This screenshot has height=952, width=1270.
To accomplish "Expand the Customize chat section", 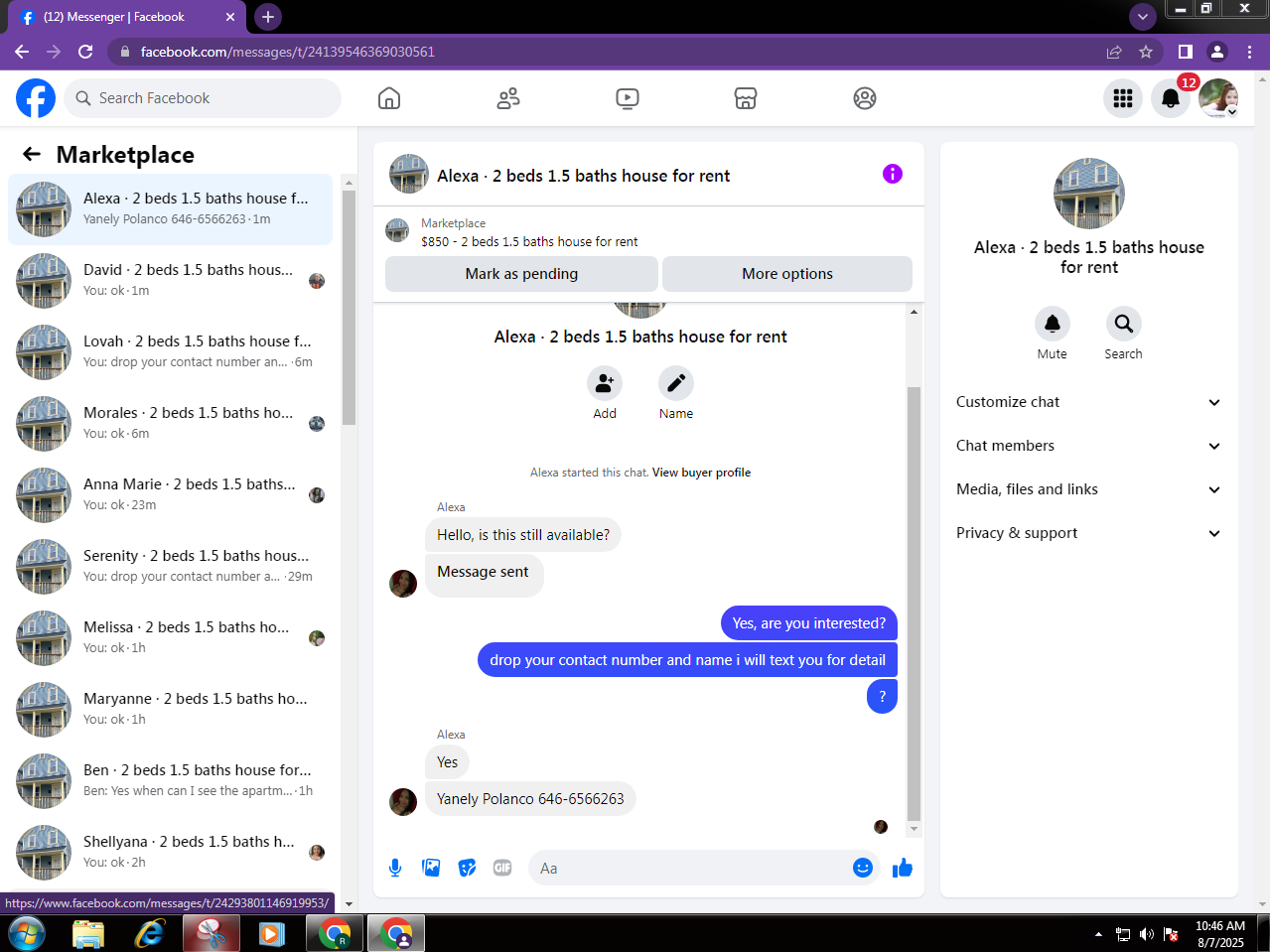I will click(1089, 402).
